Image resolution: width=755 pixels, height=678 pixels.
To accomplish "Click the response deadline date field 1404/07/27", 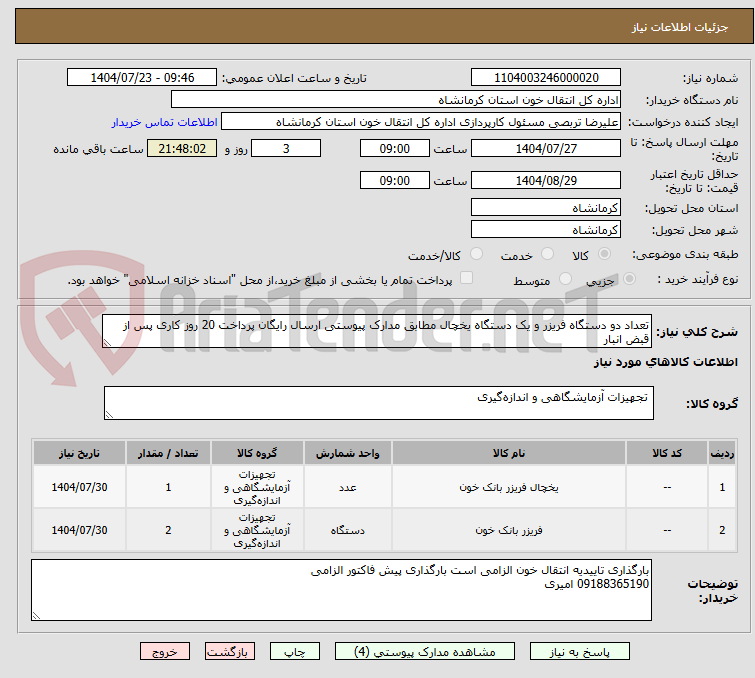I will [x=545, y=149].
